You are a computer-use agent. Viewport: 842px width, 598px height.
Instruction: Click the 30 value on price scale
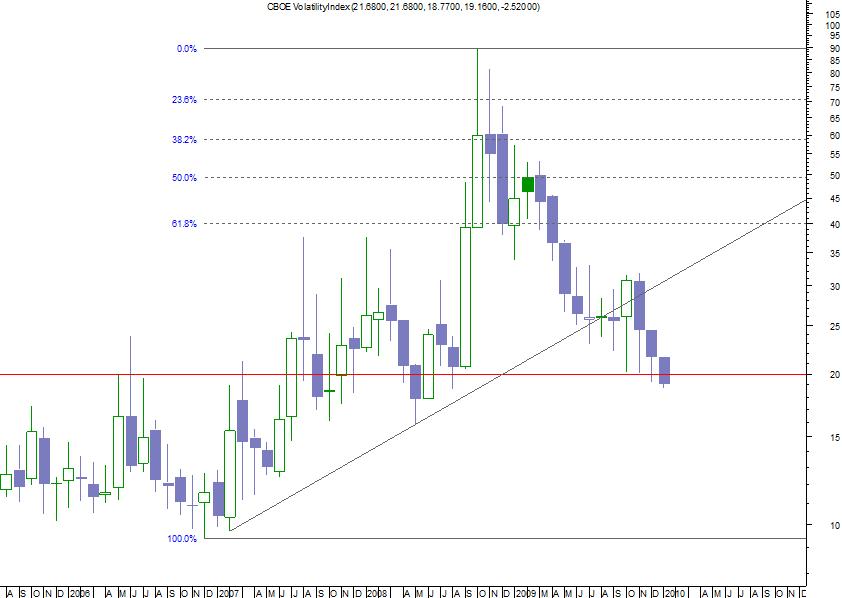tap(834, 287)
